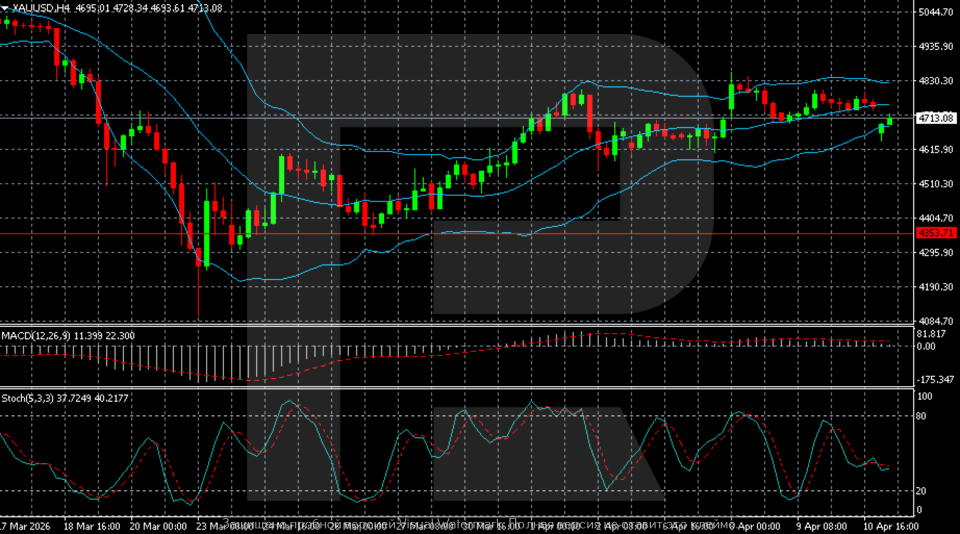
Task: Click the Stoch(5,3,3) indicator label
Action: pos(29,398)
